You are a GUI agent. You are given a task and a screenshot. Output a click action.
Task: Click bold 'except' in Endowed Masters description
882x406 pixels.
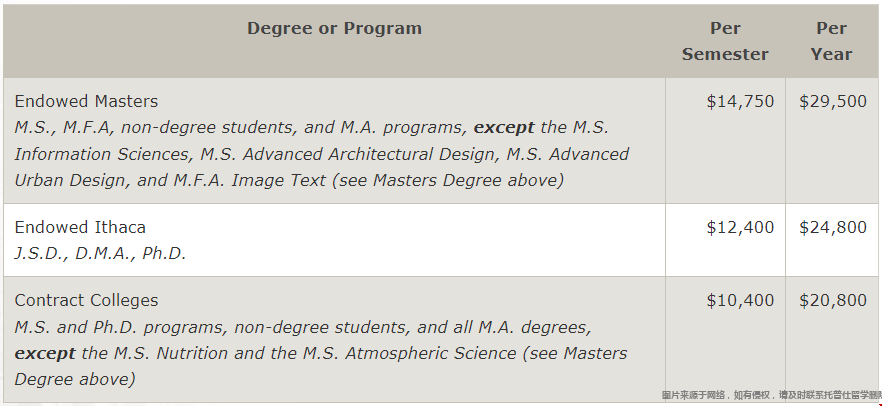point(504,128)
